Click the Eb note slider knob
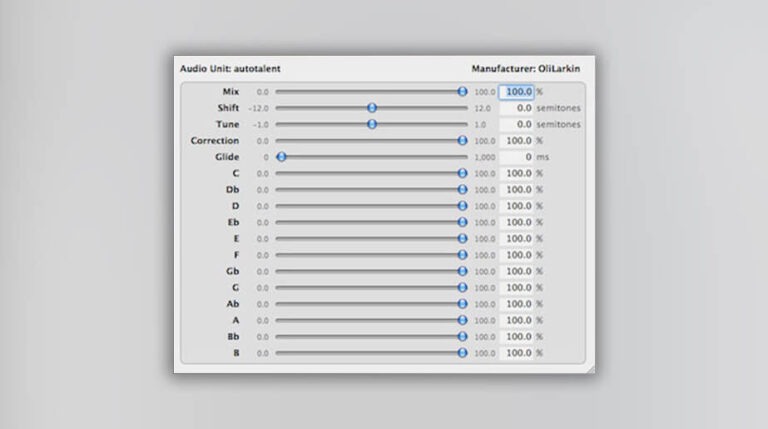The image size is (768, 429). [462, 222]
